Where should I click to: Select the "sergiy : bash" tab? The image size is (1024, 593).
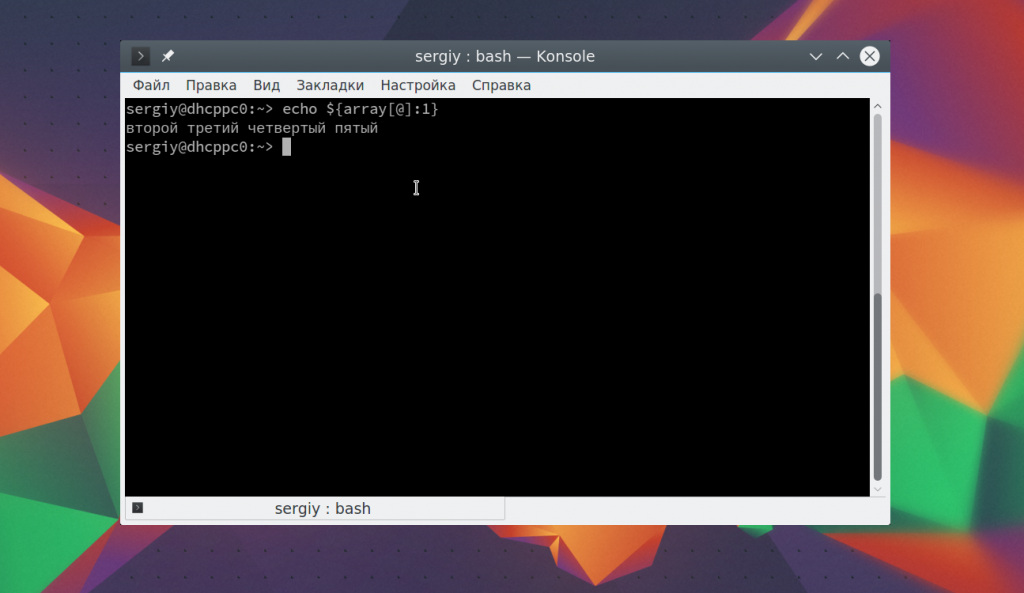322,509
